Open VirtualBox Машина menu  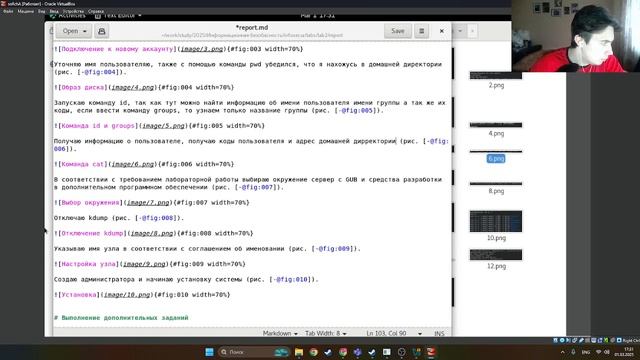(26, 11)
